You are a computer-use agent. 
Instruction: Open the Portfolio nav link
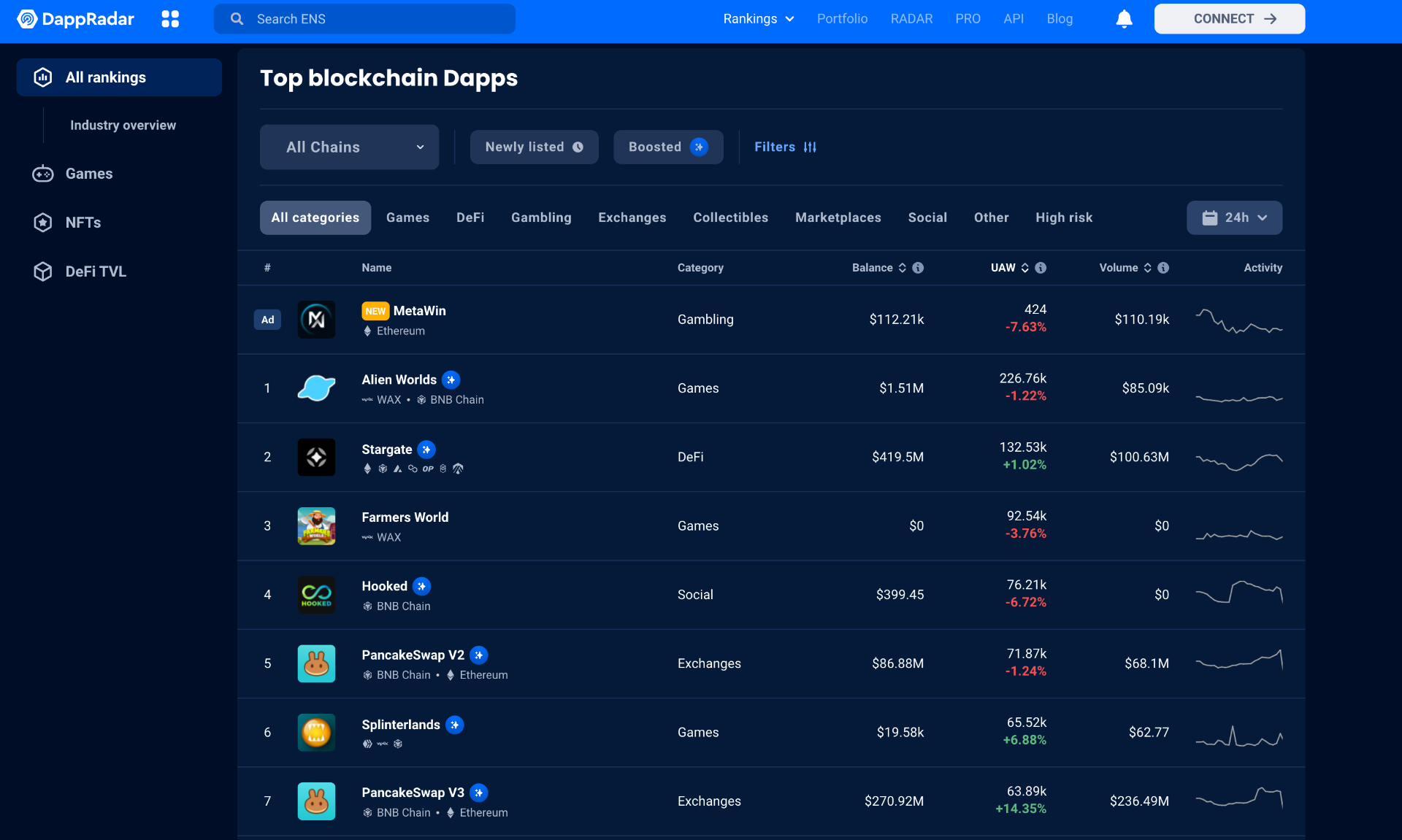click(x=842, y=19)
